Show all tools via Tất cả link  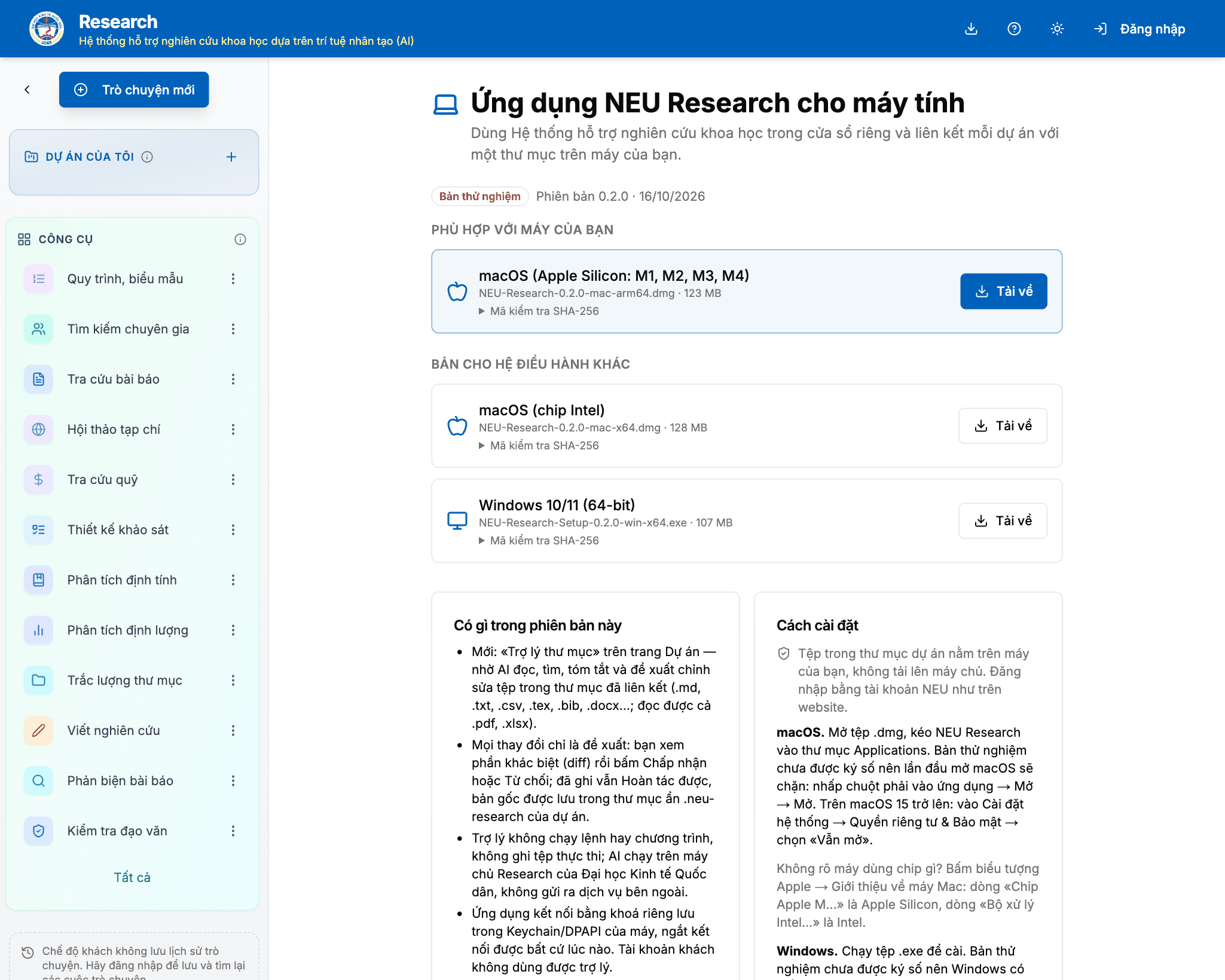click(132, 878)
